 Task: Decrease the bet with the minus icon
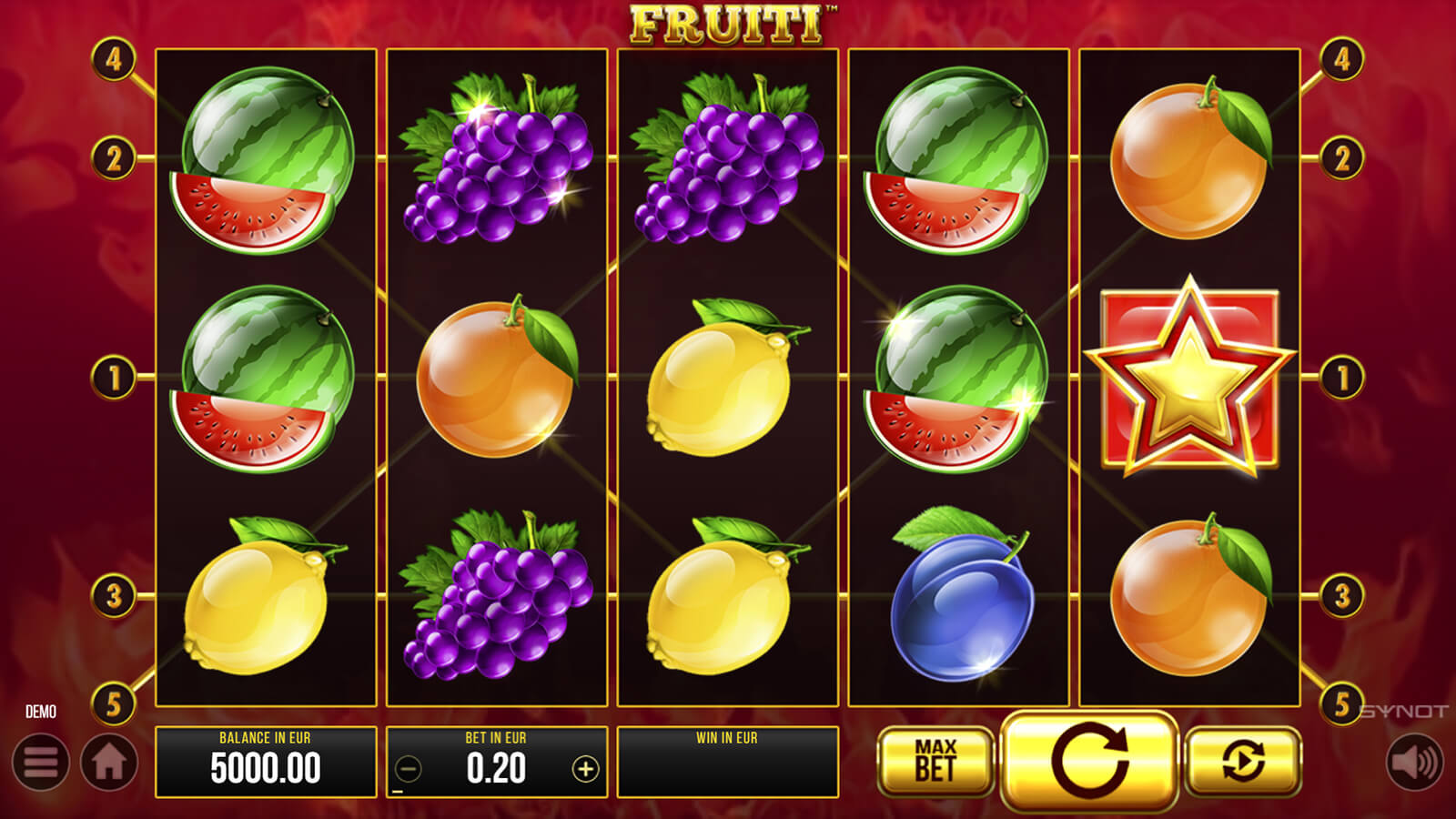(409, 770)
